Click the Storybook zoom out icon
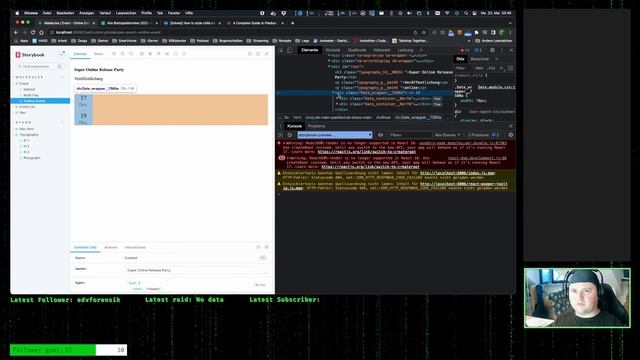The image size is (640, 360). (122, 54)
